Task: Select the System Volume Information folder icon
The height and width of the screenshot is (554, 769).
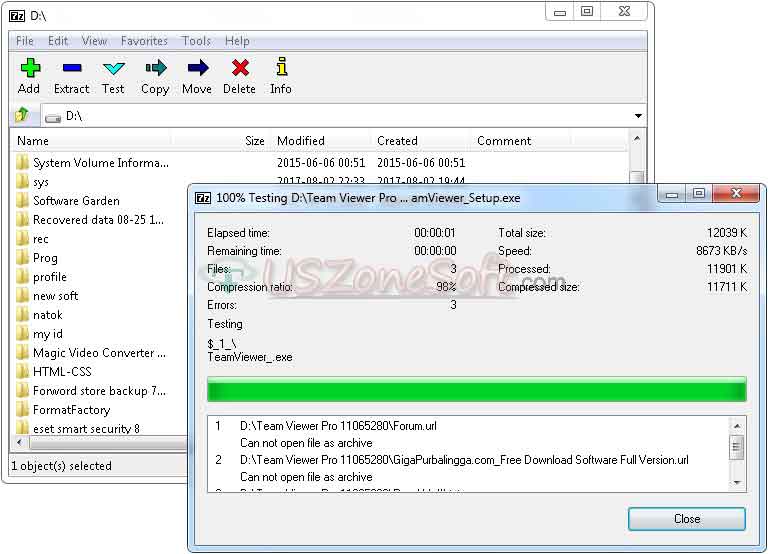Action: tap(23, 162)
